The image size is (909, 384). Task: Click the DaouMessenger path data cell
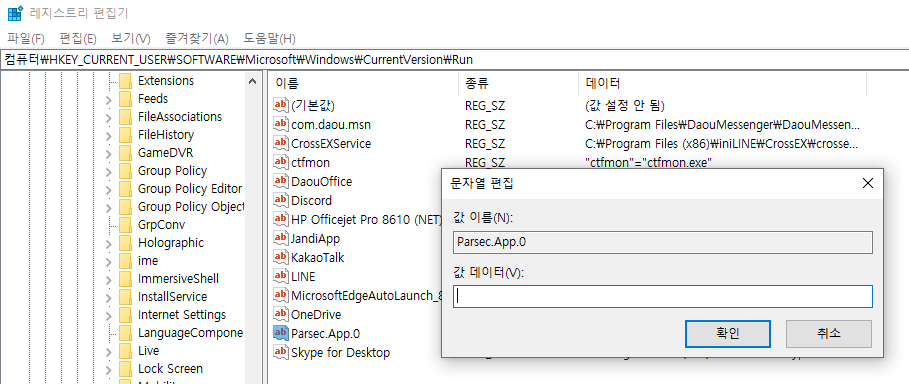[x=722, y=124]
